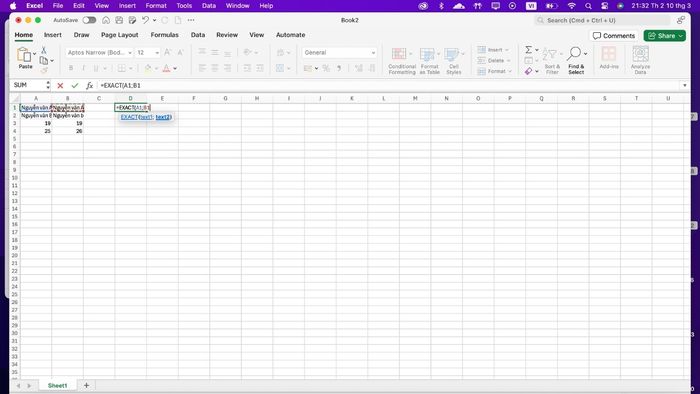Click the Cut scissors icon

pyautogui.click(x=44, y=50)
